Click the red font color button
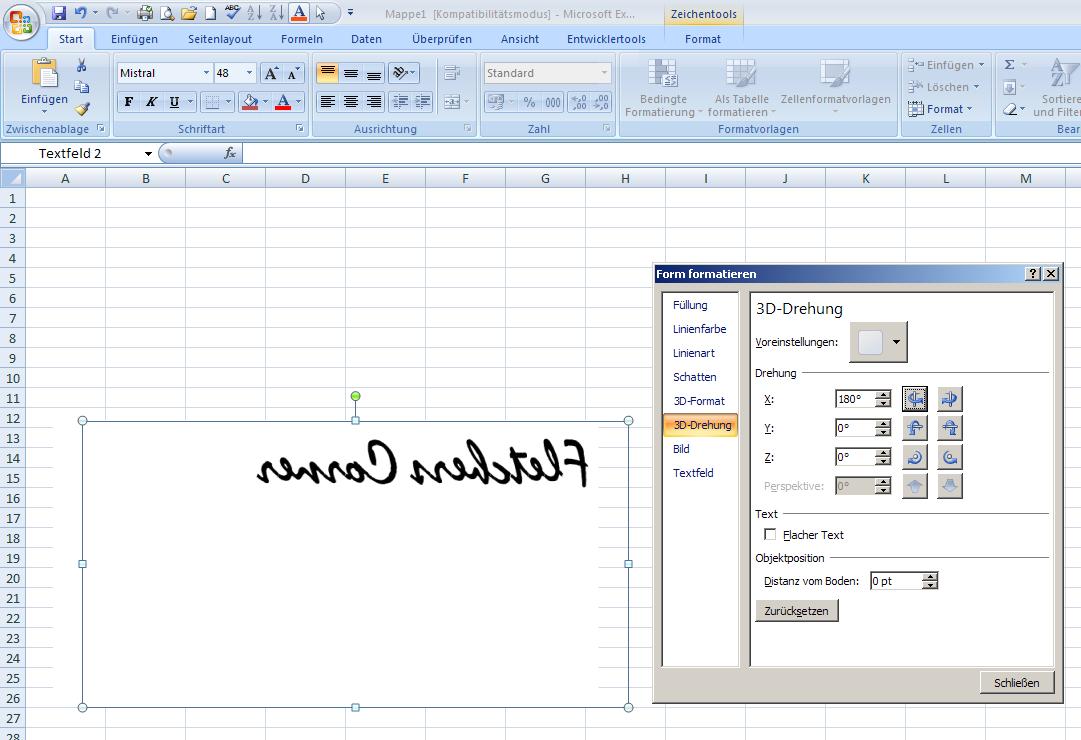This screenshot has height=740, width=1081. point(283,102)
